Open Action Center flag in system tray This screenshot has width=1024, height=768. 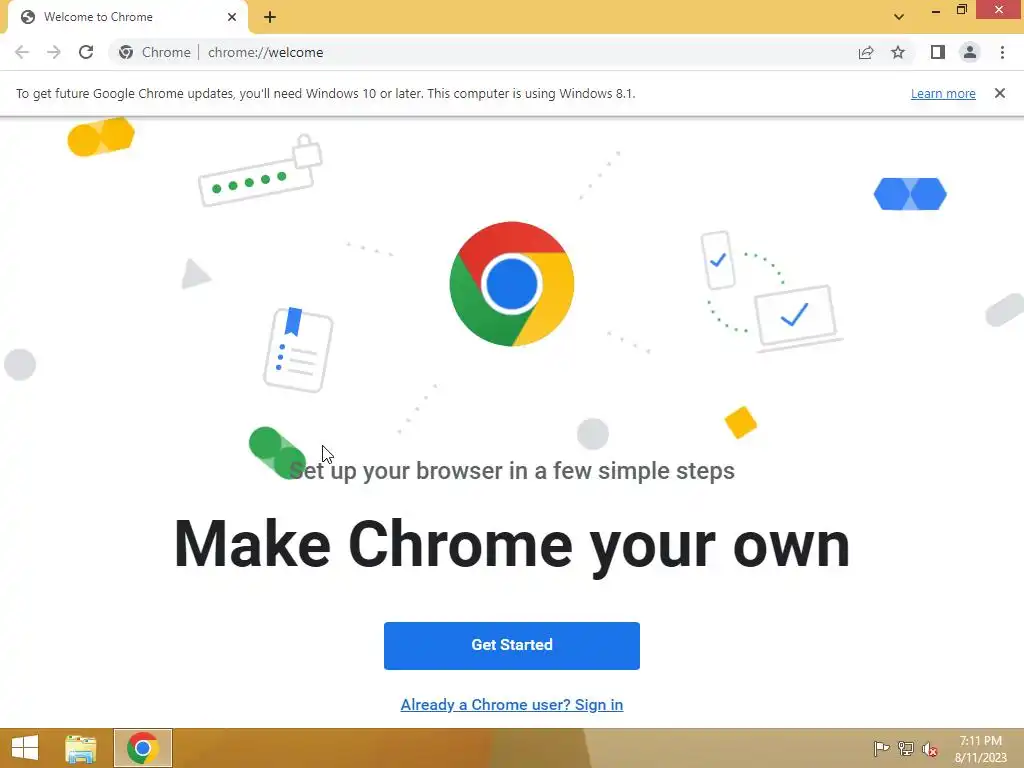click(x=881, y=748)
